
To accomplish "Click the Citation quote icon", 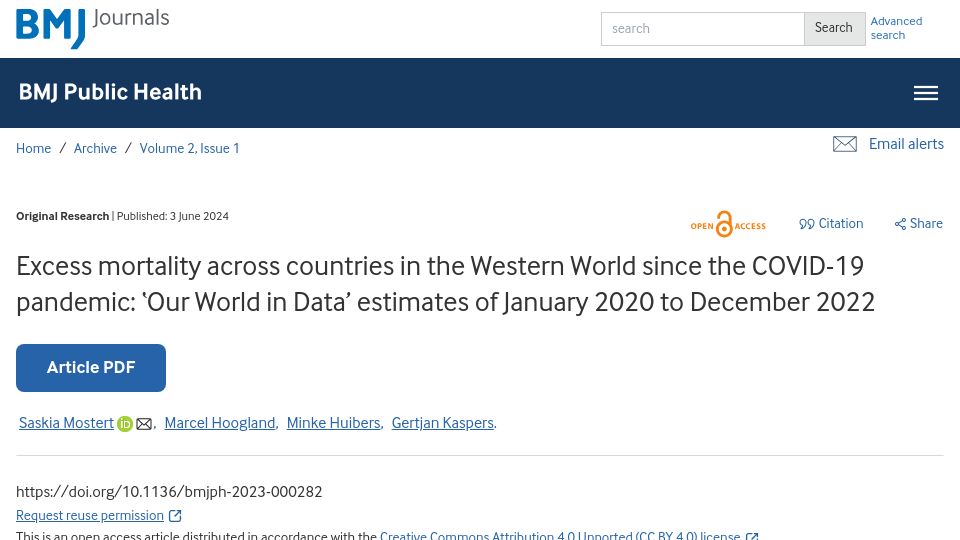I will coord(806,224).
